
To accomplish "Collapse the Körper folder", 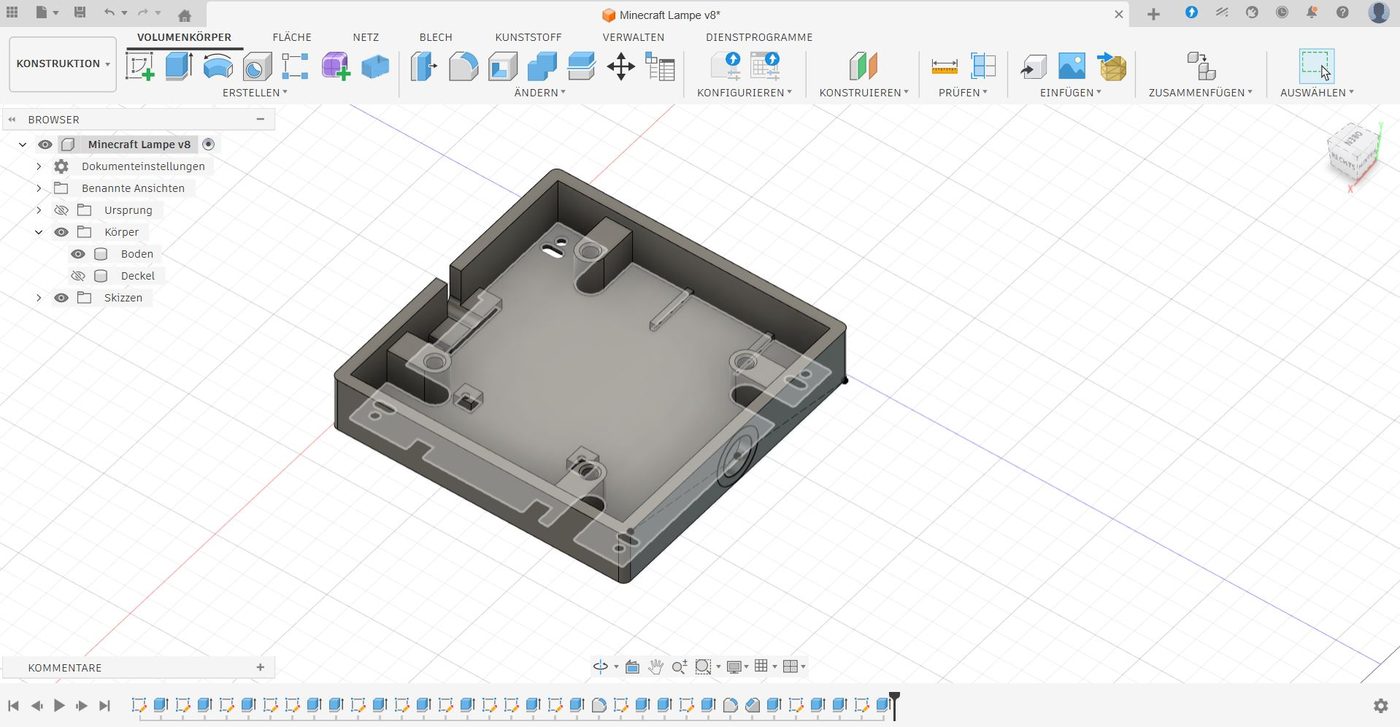I will 38,231.
